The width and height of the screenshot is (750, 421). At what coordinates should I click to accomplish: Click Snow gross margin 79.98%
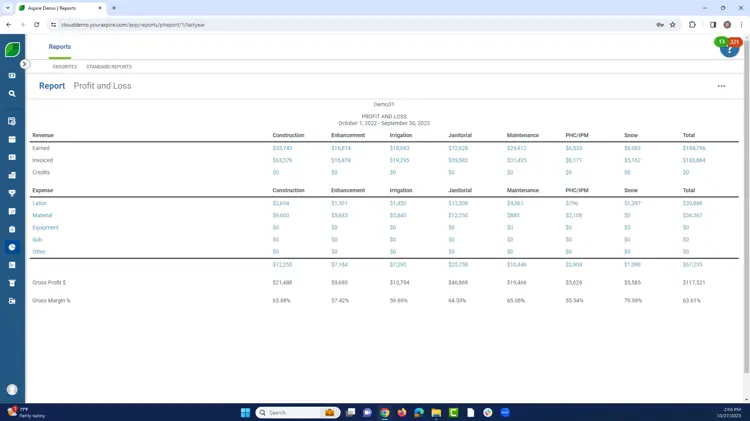[x=633, y=301]
